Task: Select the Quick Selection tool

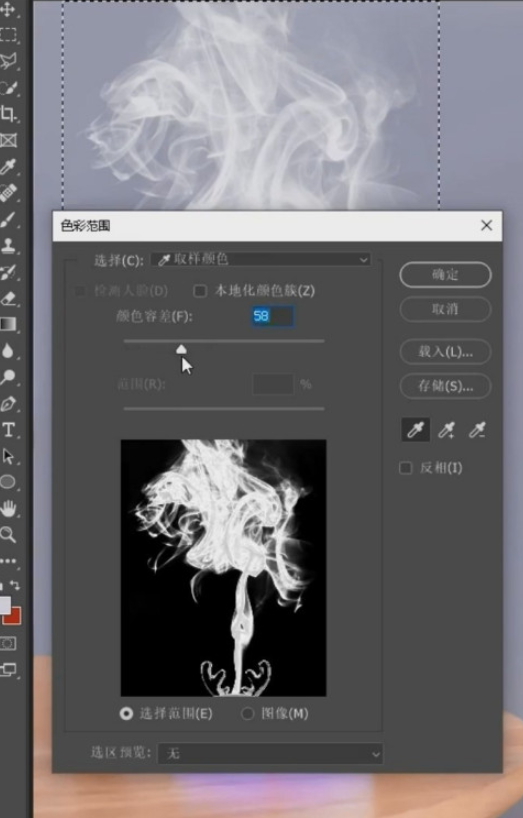Action: pos(8,87)
